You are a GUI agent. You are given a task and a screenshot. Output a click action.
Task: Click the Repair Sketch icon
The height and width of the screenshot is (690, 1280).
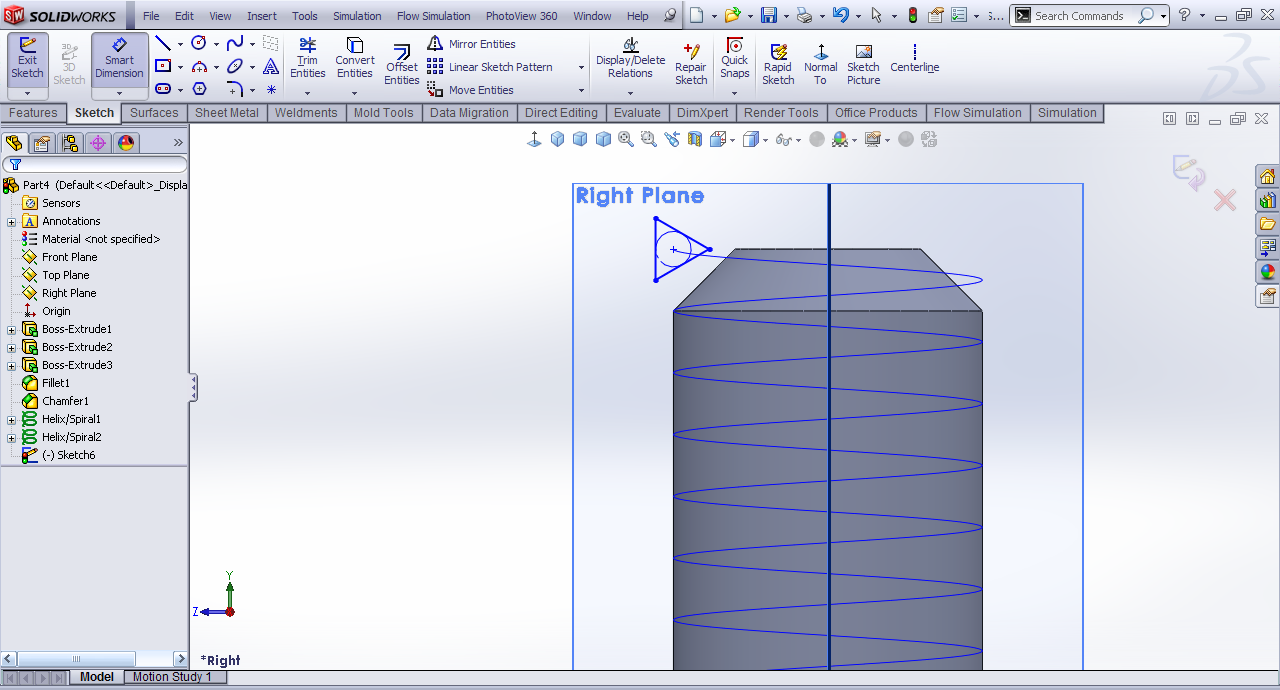click(x=691, y=64)
